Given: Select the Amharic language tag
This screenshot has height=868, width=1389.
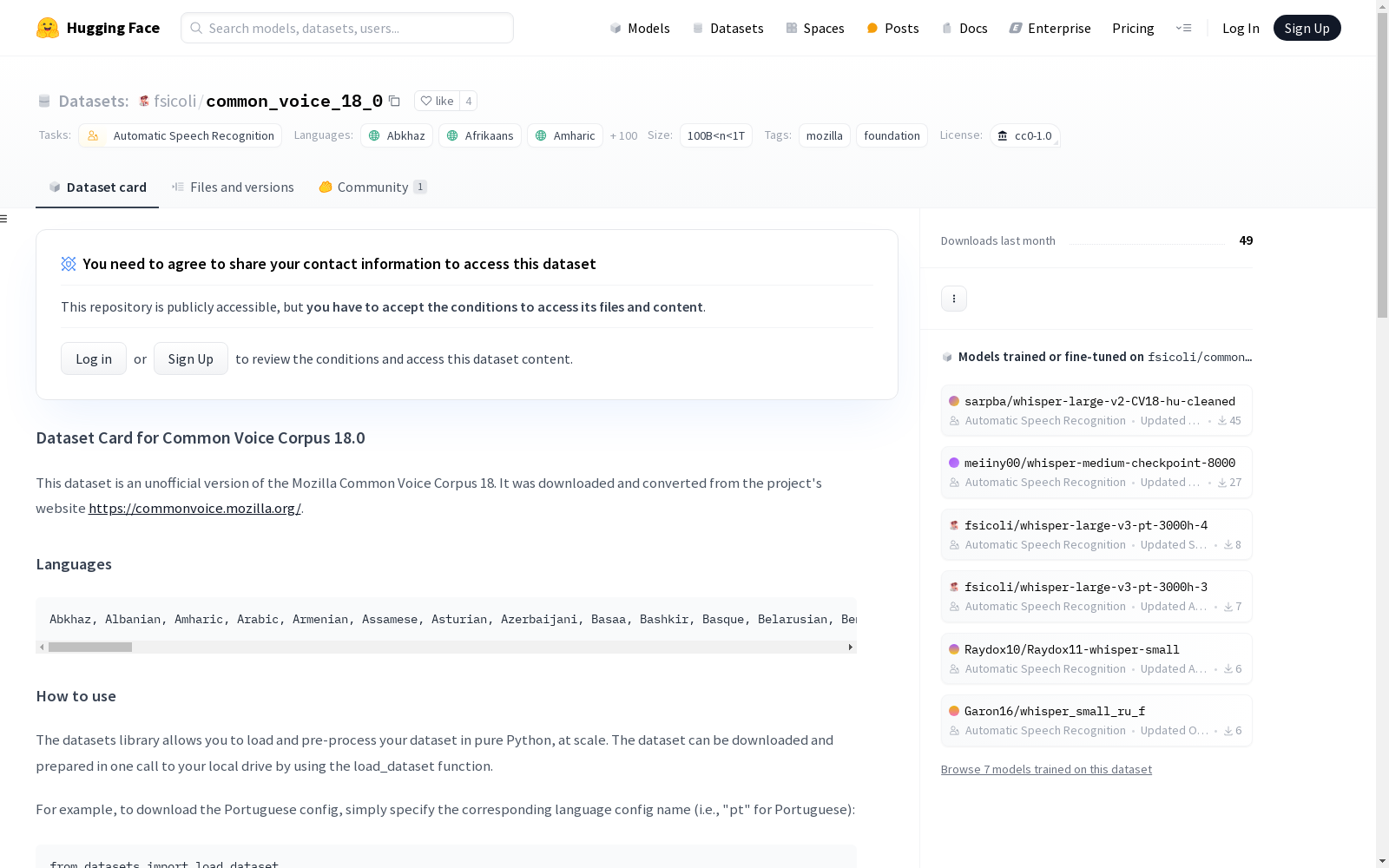Looking at the screenshot, I should click(565, 135).
